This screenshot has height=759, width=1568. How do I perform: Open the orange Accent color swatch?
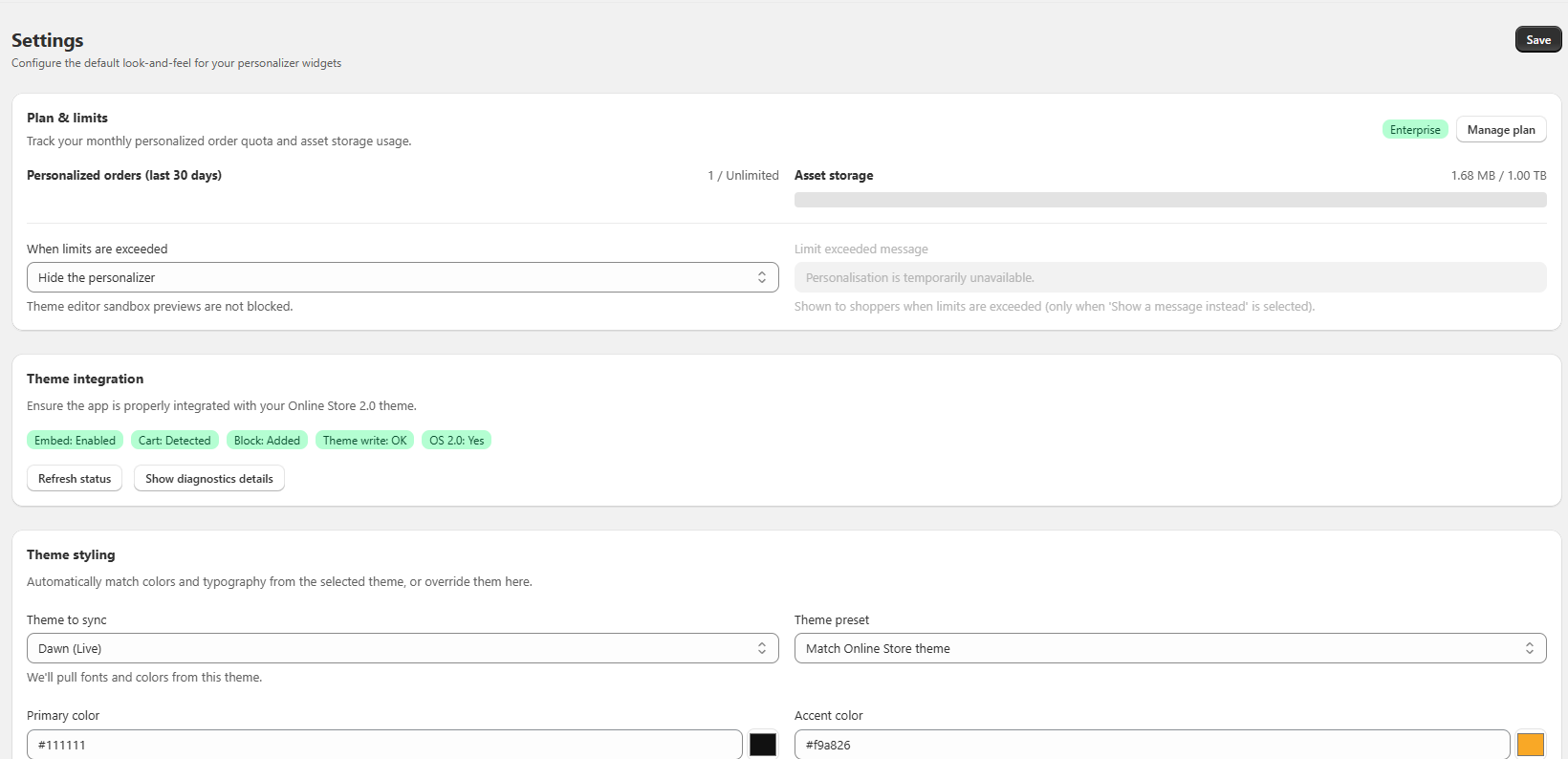point(1530,745)
